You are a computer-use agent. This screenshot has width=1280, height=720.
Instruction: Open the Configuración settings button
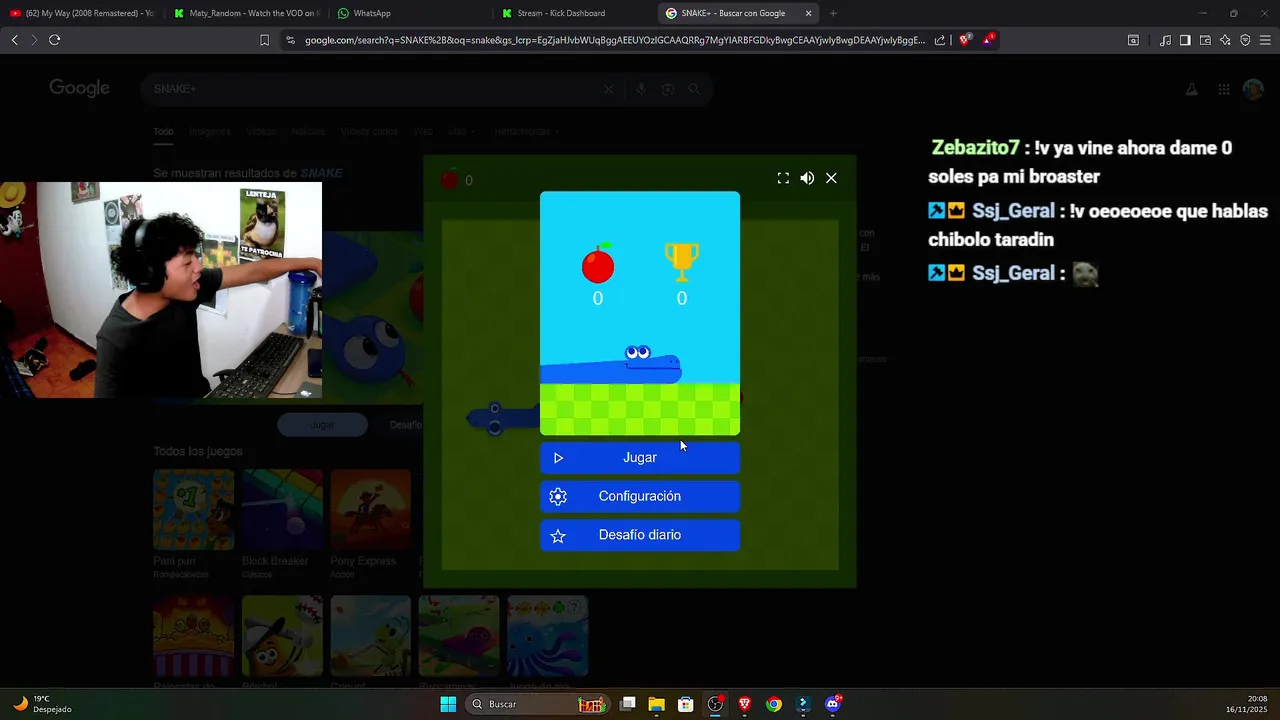(x=640, y=496)
